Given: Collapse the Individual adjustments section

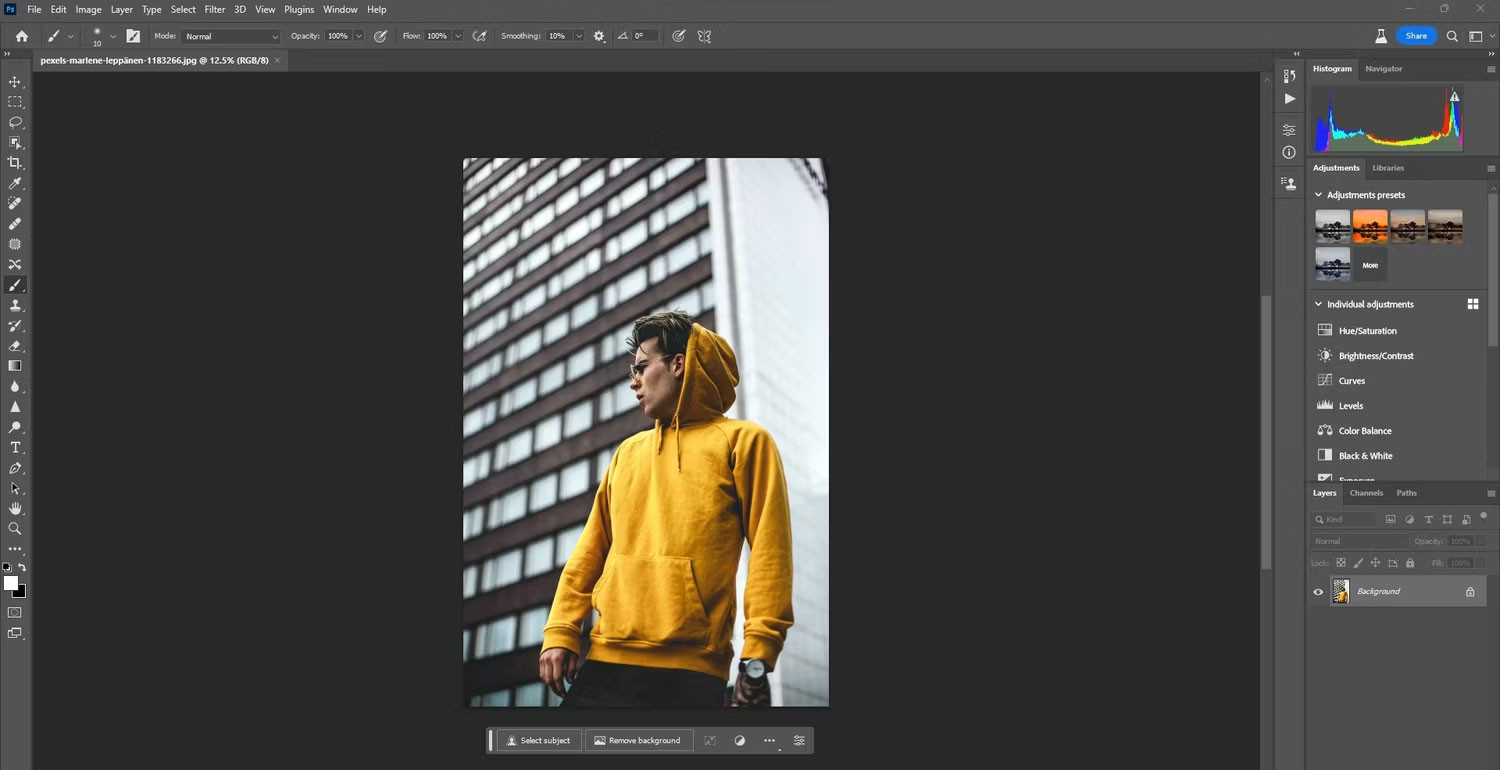Looking at the screenshot, I should 1318,304.
